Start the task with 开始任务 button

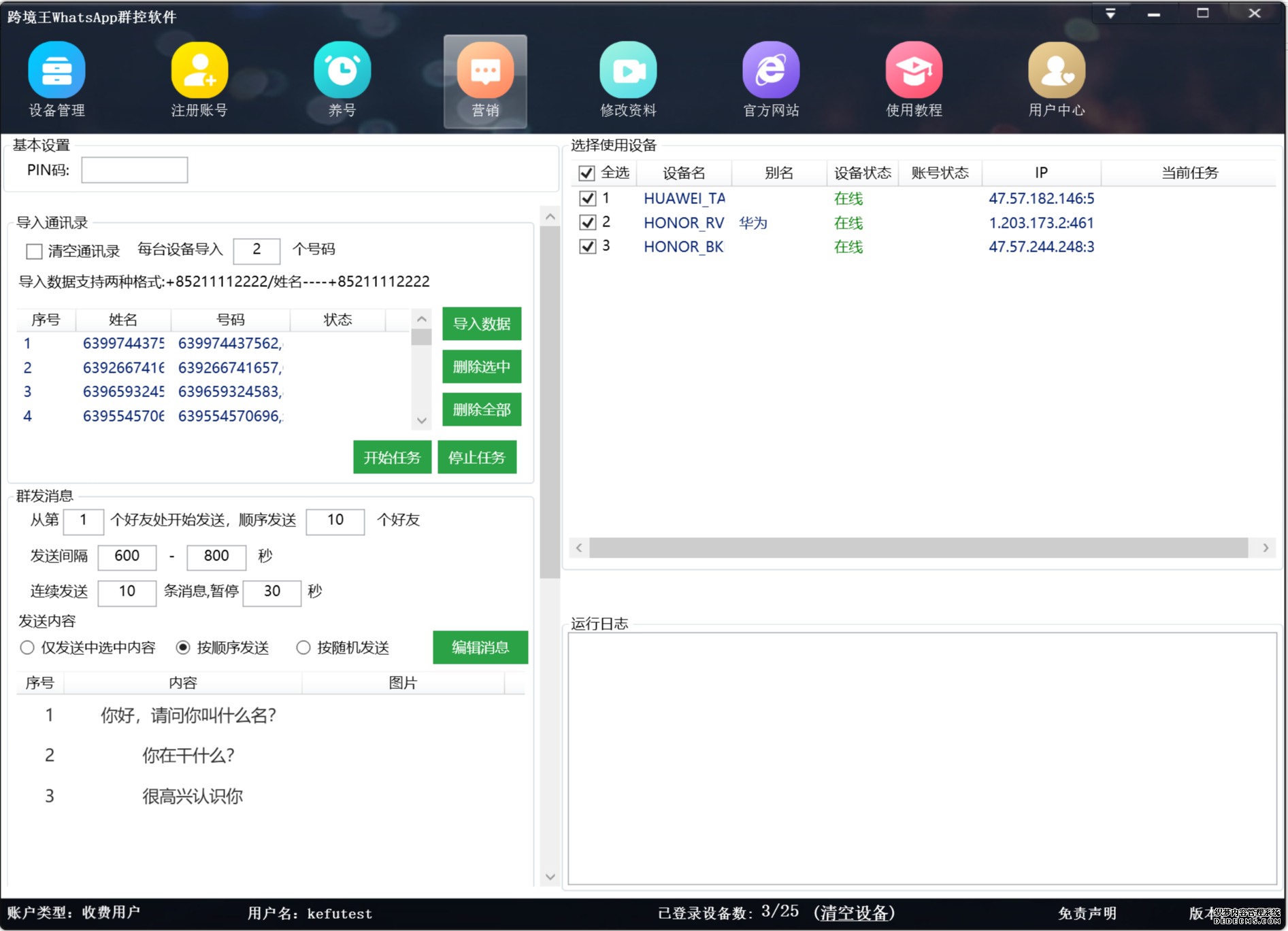(x=392, y=457)
